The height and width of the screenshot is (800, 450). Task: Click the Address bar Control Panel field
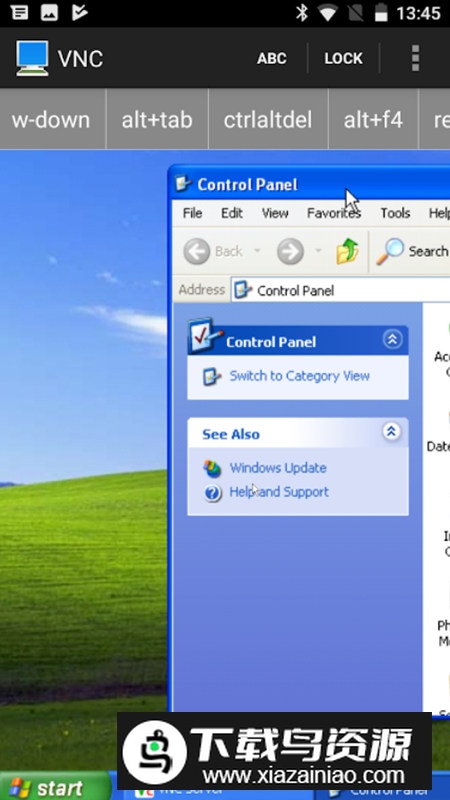340,291
